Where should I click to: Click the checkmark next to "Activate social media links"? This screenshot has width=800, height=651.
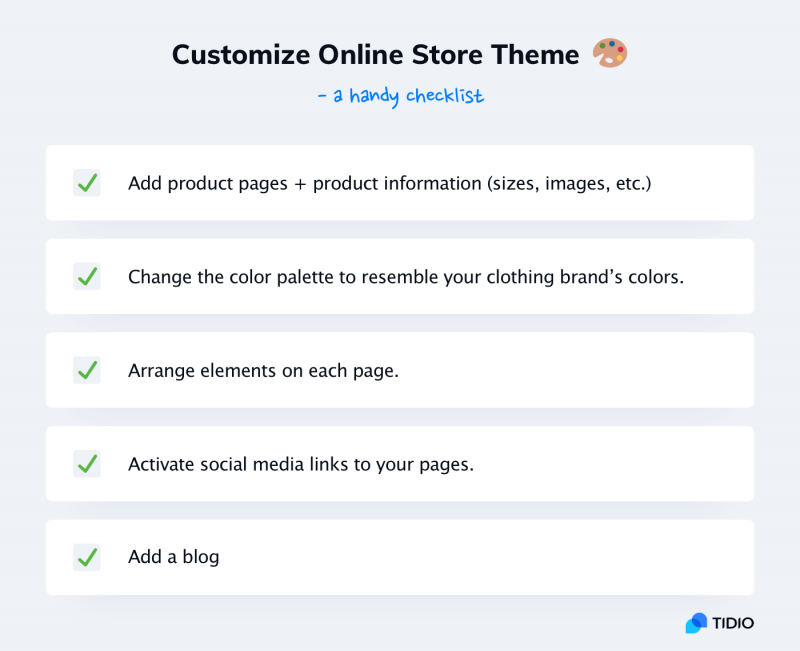click(87, 464)
